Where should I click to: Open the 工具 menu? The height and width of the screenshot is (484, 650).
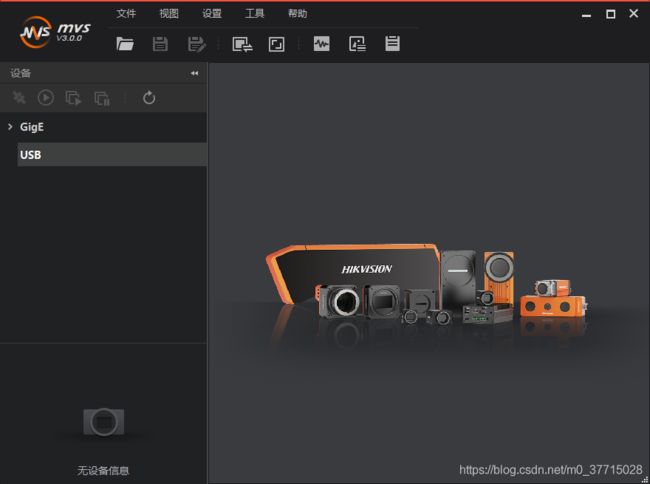click(255, 14)
